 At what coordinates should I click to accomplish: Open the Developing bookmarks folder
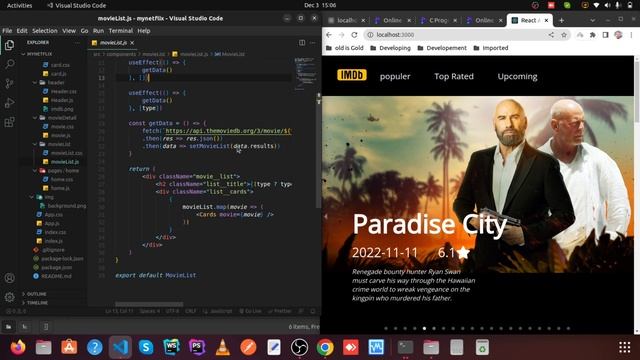tap(390, 48)
